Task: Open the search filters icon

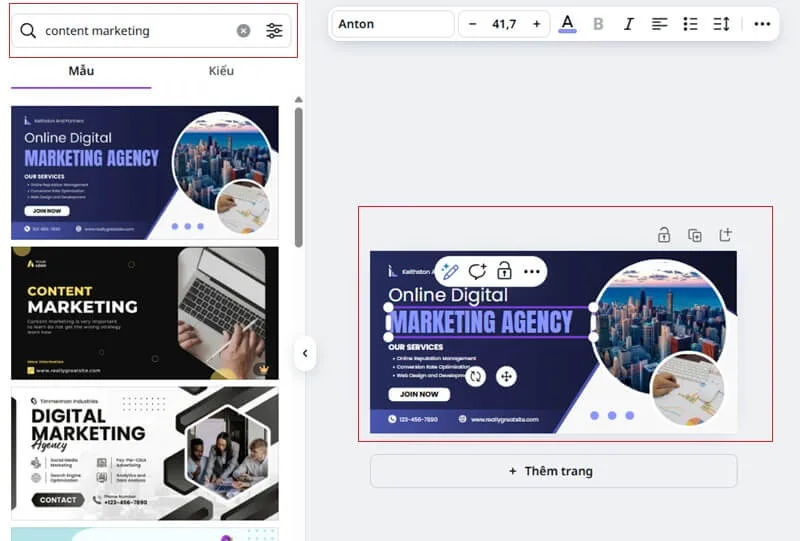Action: (274, 31)
